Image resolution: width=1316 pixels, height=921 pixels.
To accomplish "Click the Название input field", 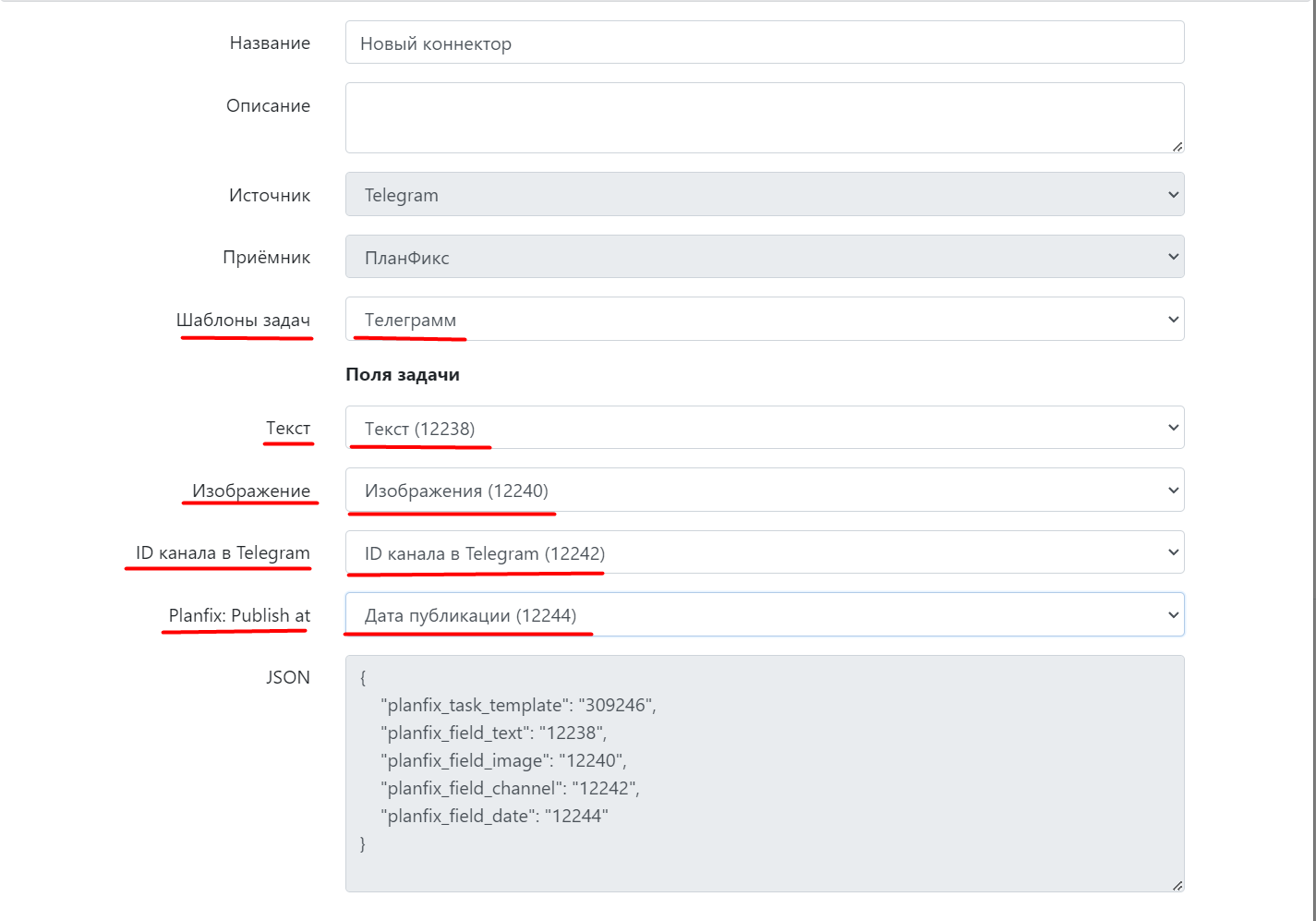I will [x=765, y=42].
